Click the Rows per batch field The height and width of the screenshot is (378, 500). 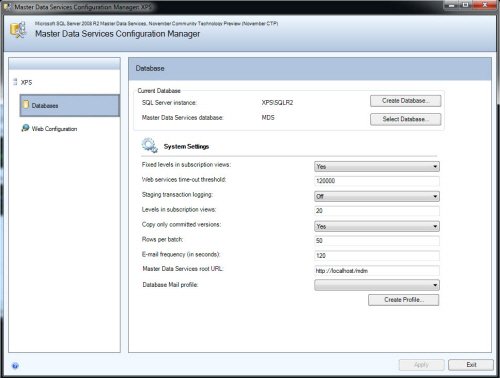[x=377, y=241]
